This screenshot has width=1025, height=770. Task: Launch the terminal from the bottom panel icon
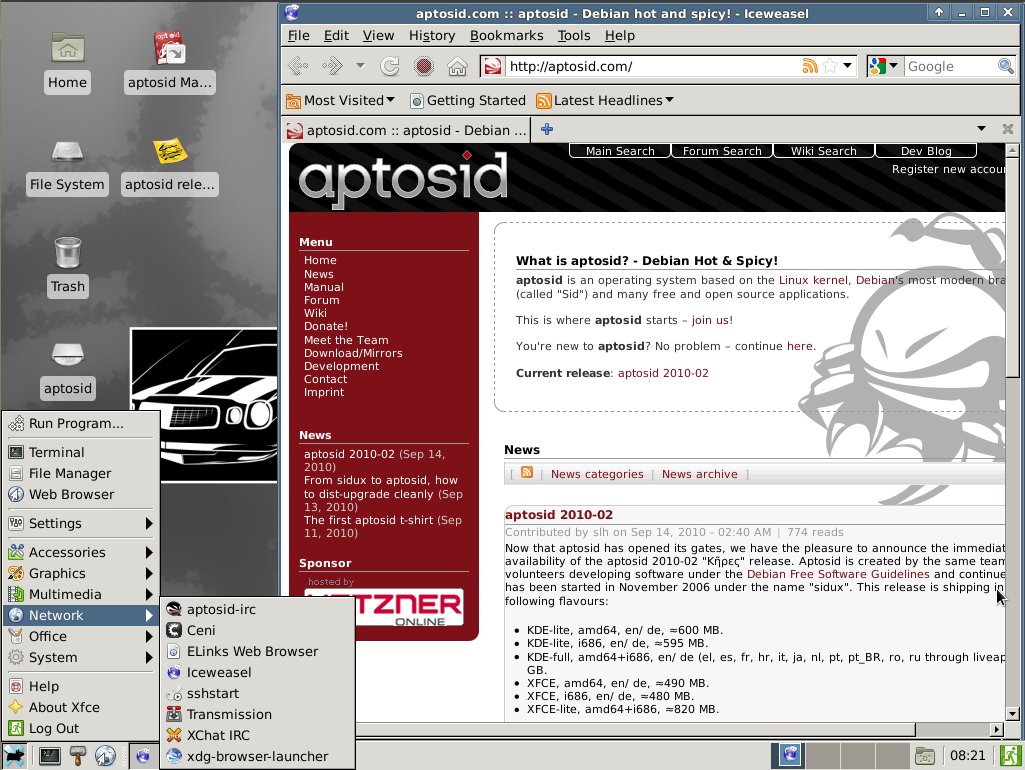(x=50, y=756)
